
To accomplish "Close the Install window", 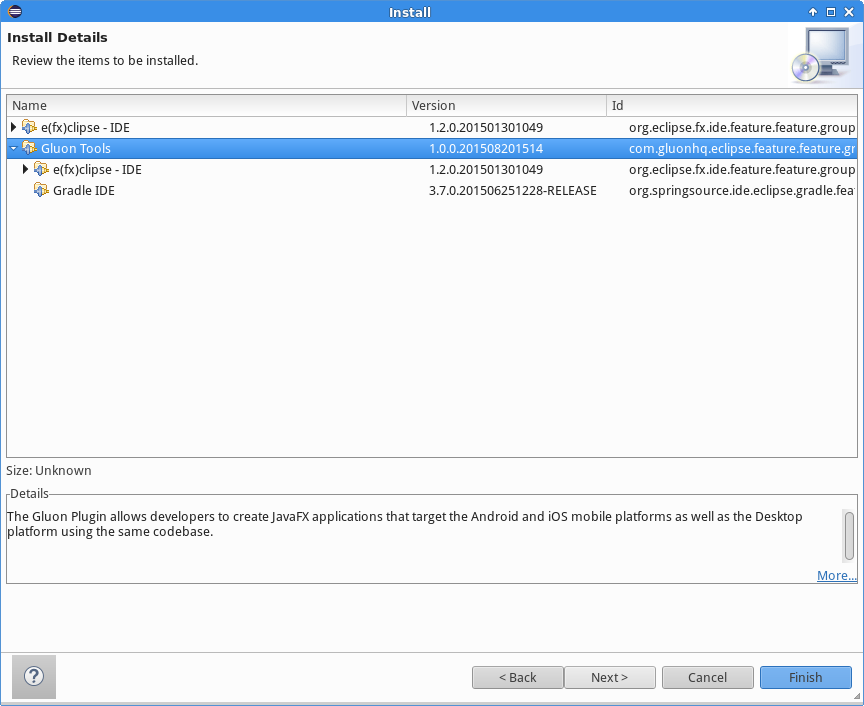I will click(849, 12).
